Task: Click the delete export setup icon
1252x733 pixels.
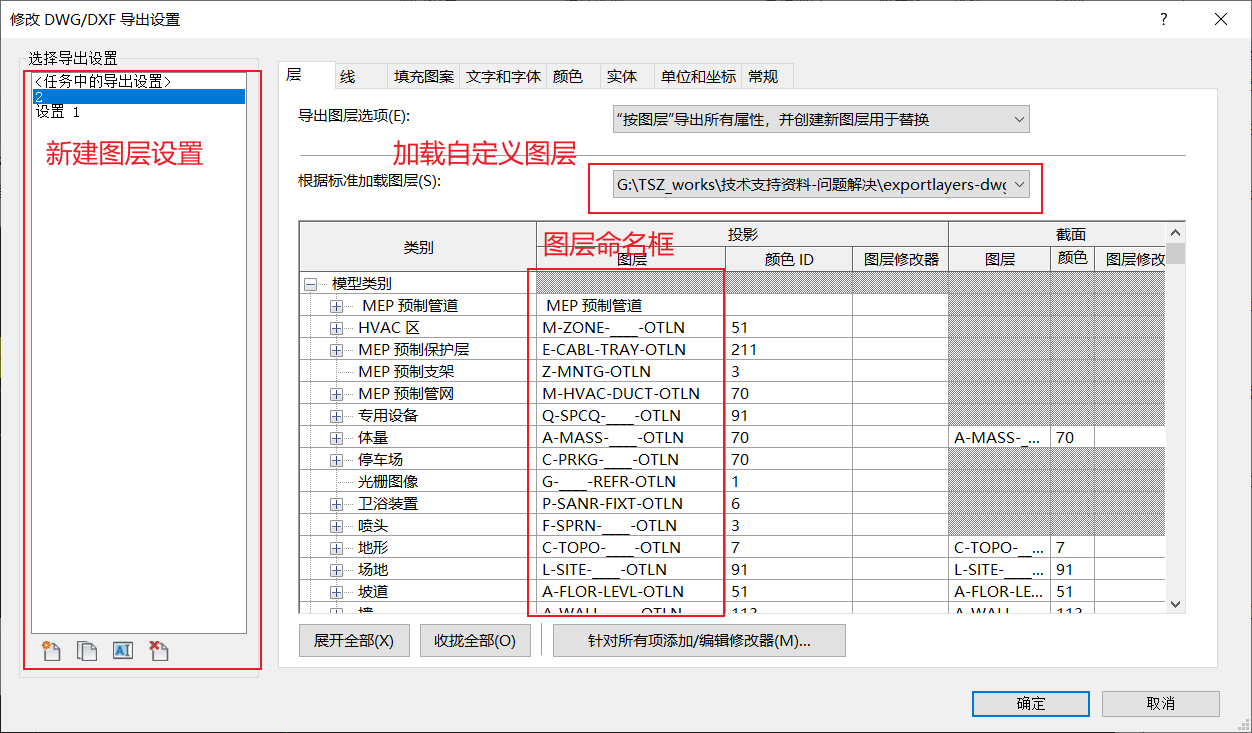Action: (x=158, y=651)
